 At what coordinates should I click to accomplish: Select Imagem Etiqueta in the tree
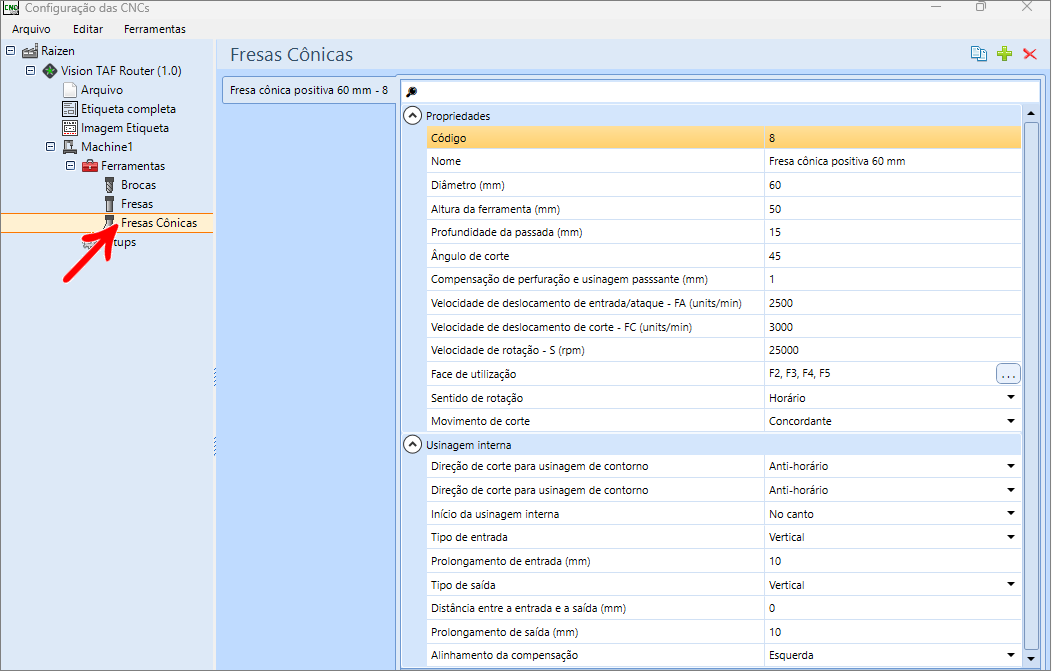pyautogui.click(x=125, y=128)
